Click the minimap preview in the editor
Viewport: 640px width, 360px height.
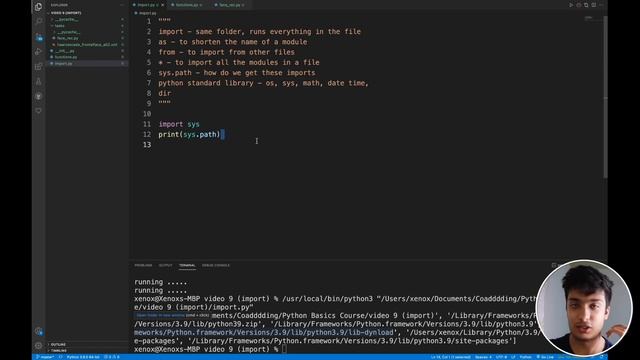click(588, 18)
